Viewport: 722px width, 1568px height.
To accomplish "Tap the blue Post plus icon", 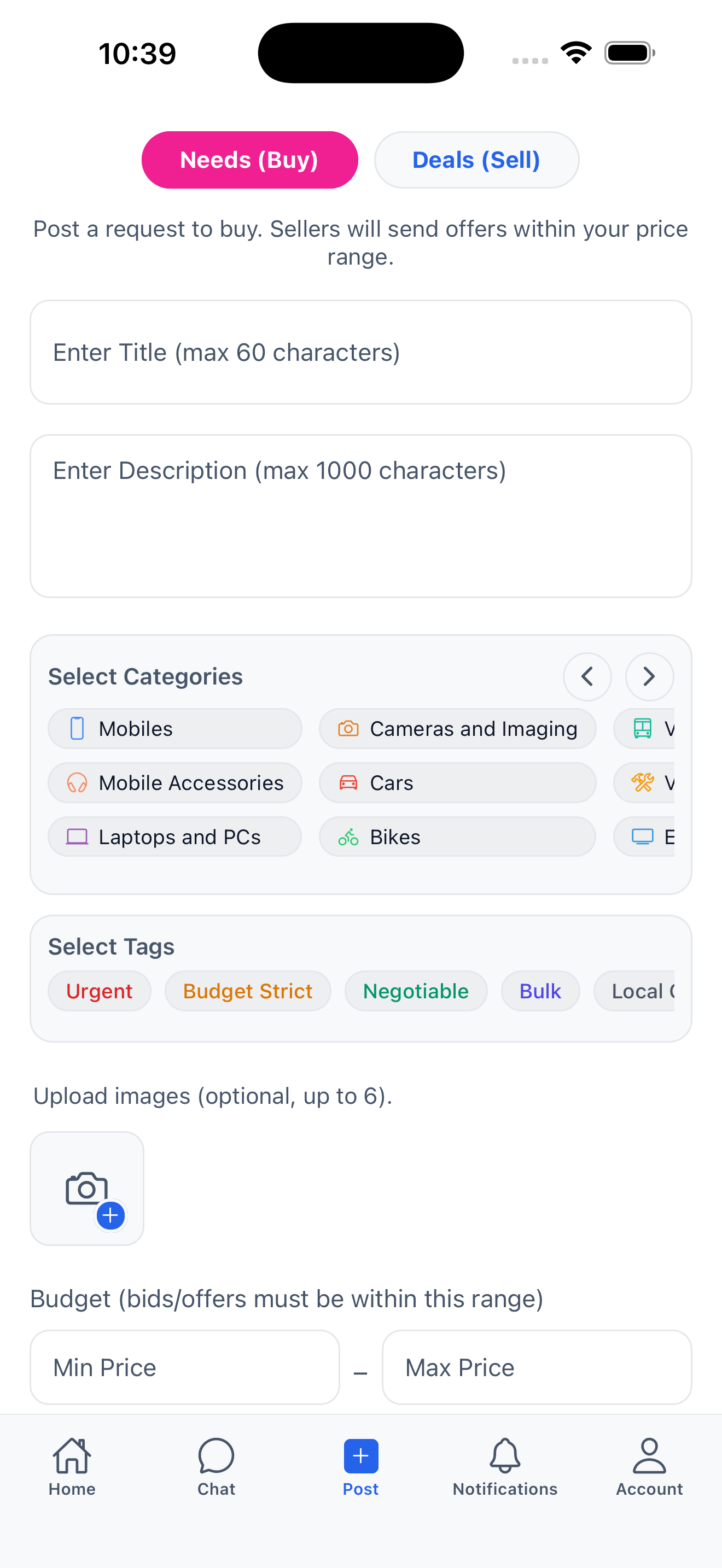I will [x=361, y=1455].
